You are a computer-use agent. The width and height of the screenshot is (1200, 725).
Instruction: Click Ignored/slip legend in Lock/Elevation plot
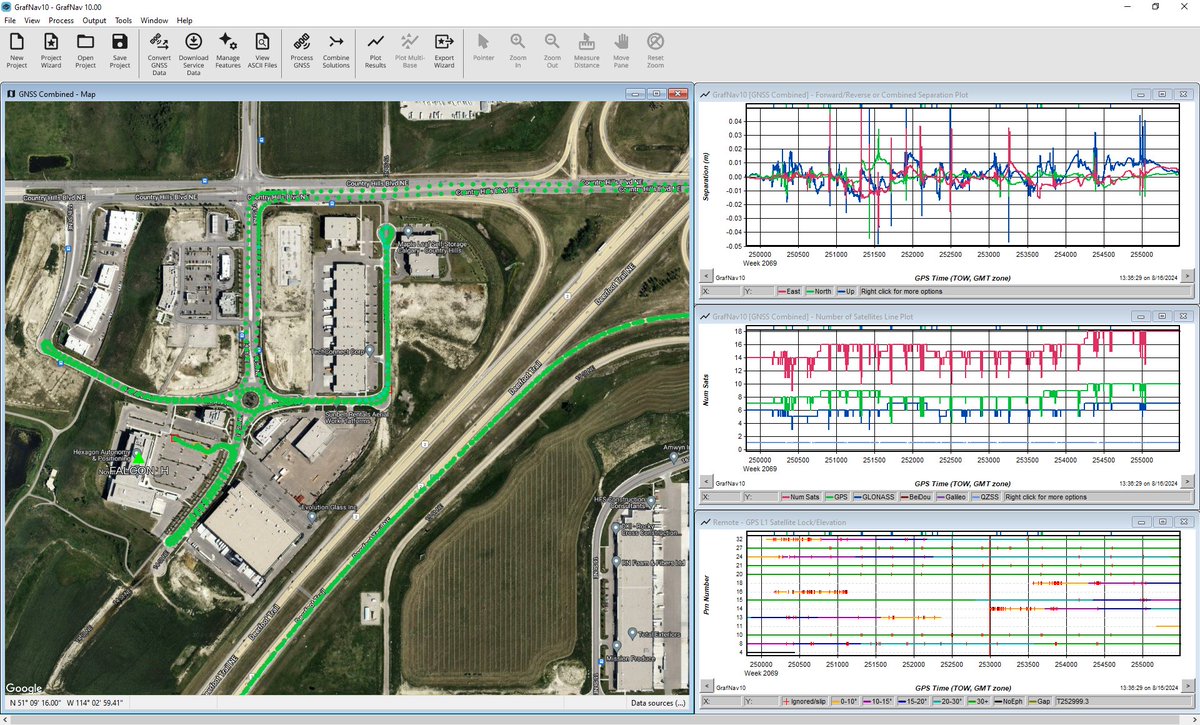(x=804, y=701)
